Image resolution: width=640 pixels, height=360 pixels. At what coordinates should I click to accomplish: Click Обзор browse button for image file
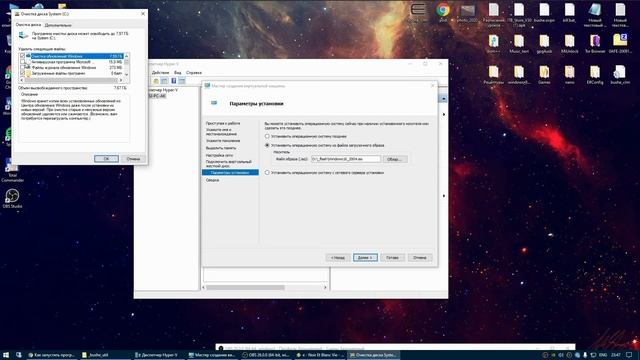point(394,159)
